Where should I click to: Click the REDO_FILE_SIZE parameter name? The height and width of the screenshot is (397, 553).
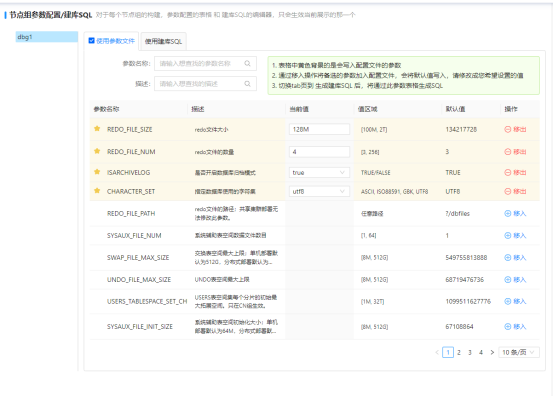[x=130, y=129]
